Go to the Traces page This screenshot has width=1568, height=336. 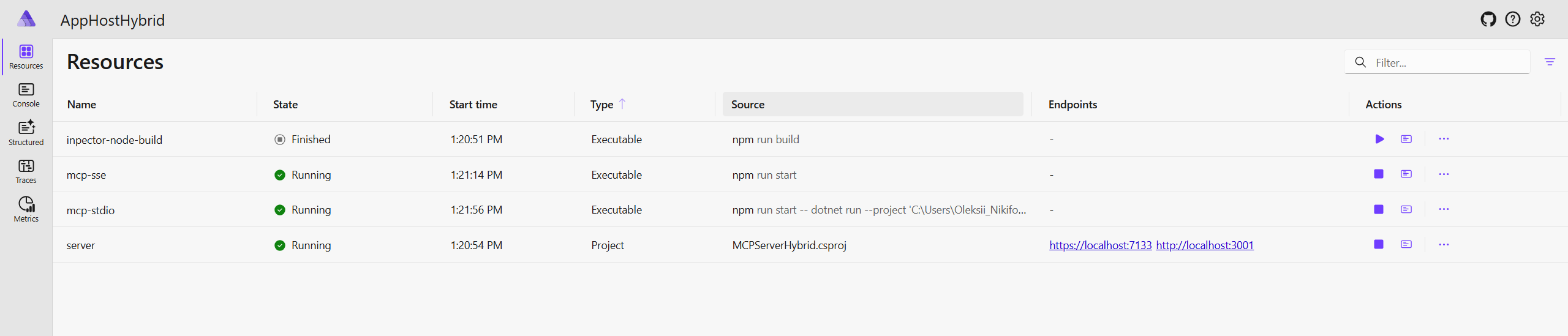tap(26, 172)
